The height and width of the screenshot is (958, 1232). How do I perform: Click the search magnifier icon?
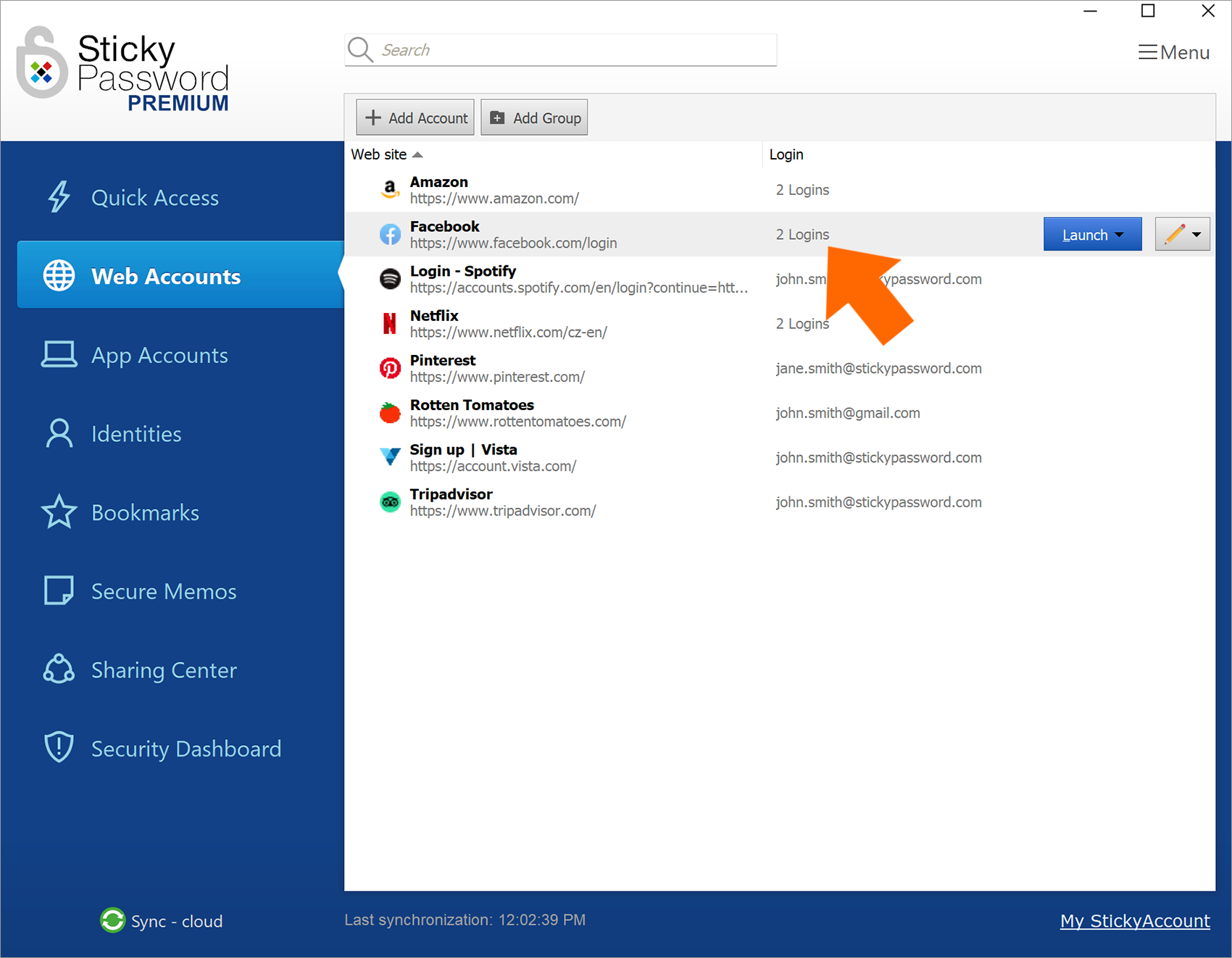tap(360, 50)
